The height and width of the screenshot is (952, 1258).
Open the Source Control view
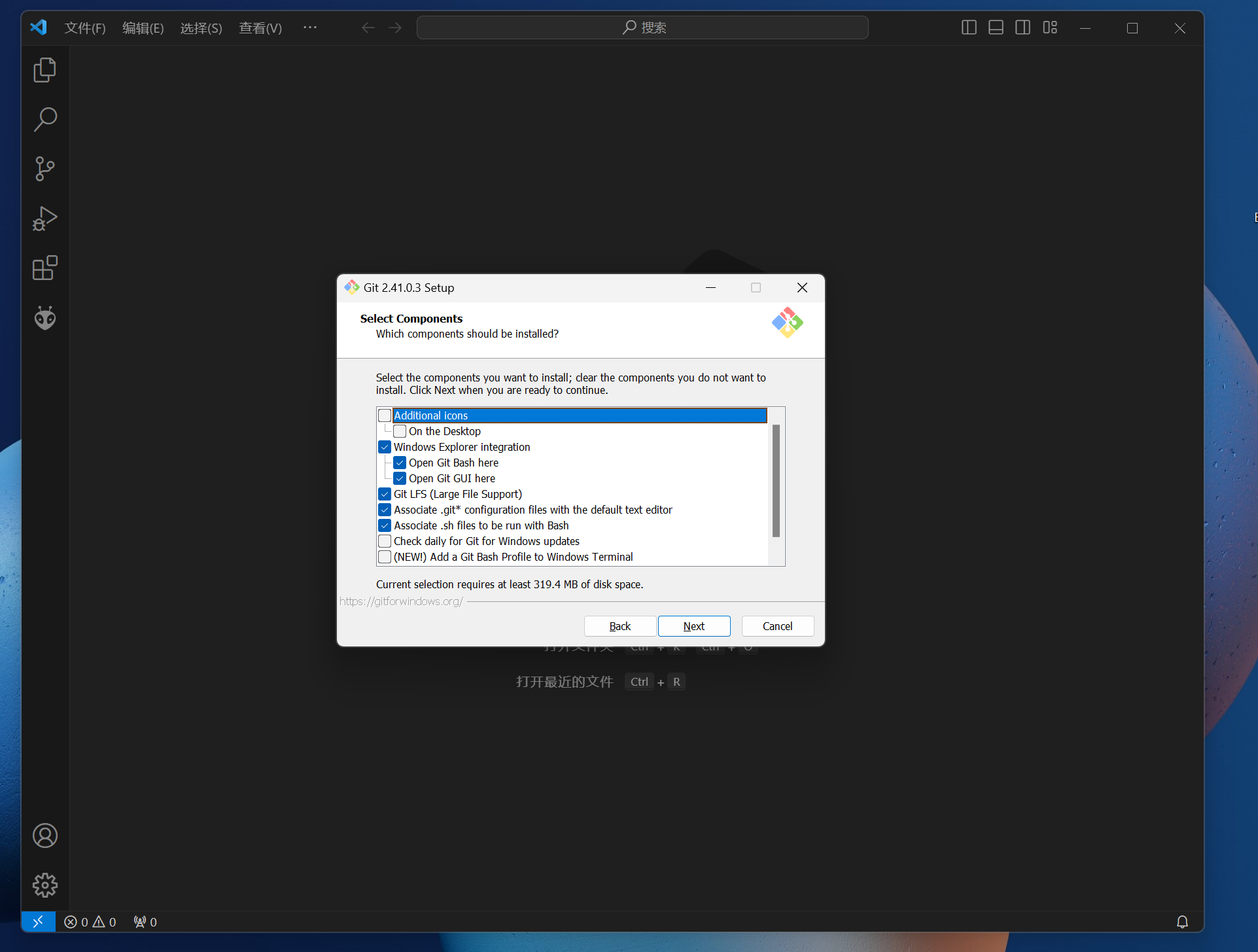45,169
